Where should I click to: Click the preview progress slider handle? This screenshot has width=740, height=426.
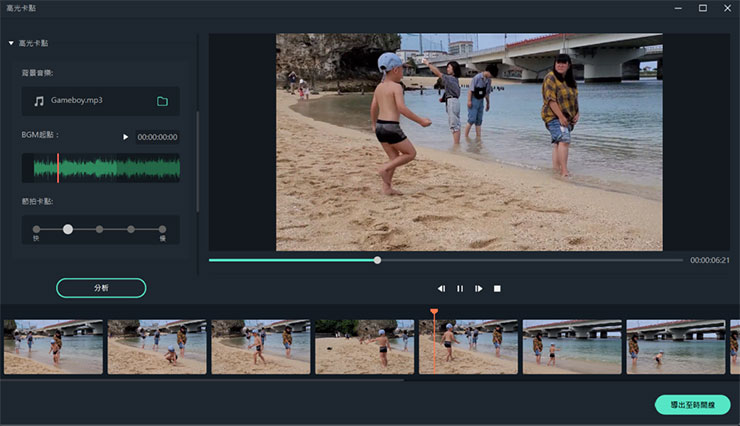(377, 260)
